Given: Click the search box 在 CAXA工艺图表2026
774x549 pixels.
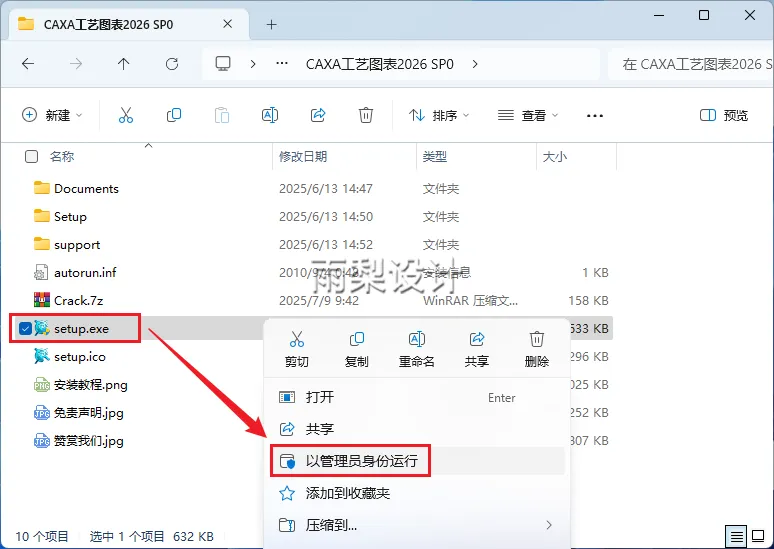Looking at the screenshot, I should tap(691, 64).
